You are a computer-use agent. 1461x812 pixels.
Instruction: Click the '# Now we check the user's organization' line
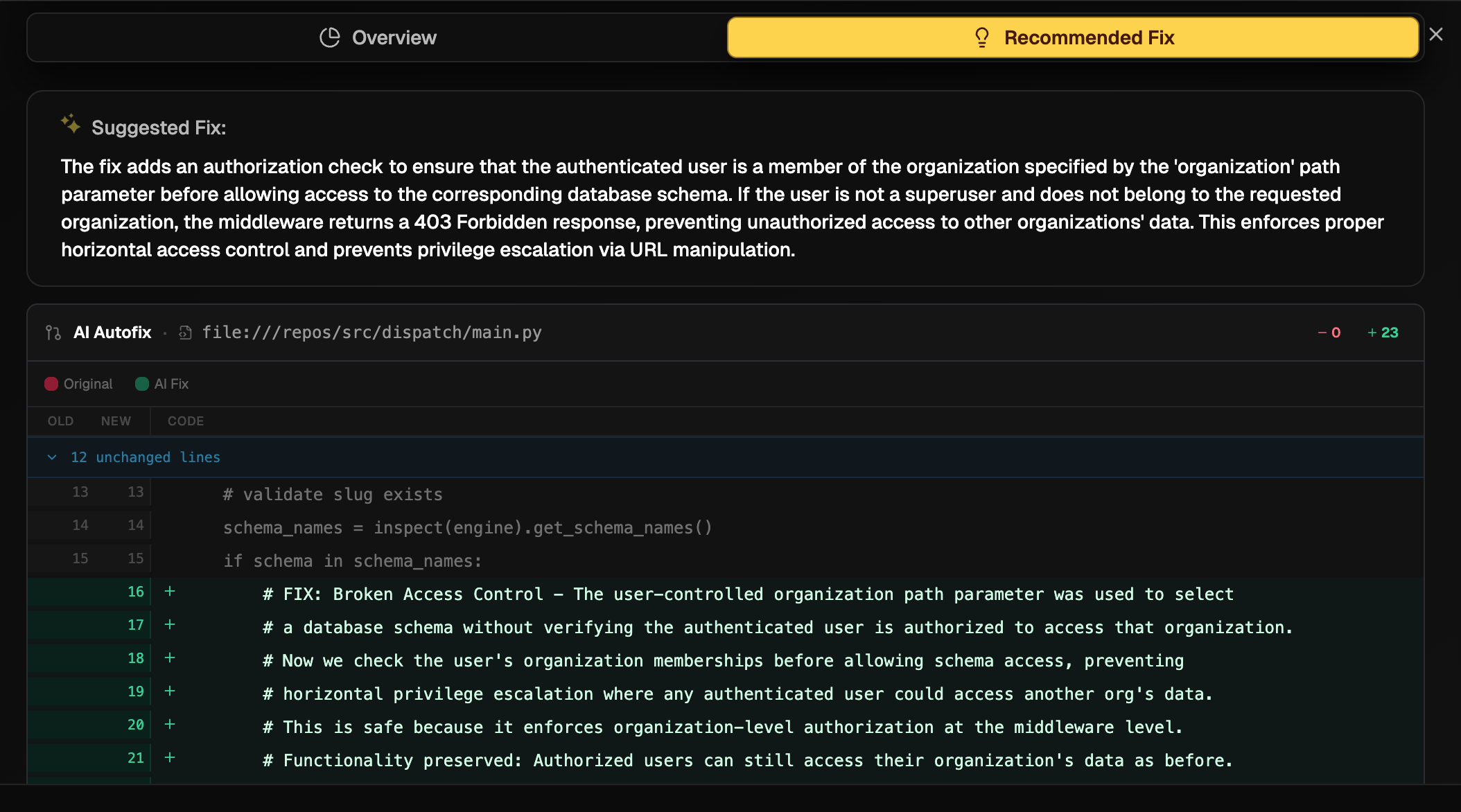pyautogui.click(x=724, y=661)
